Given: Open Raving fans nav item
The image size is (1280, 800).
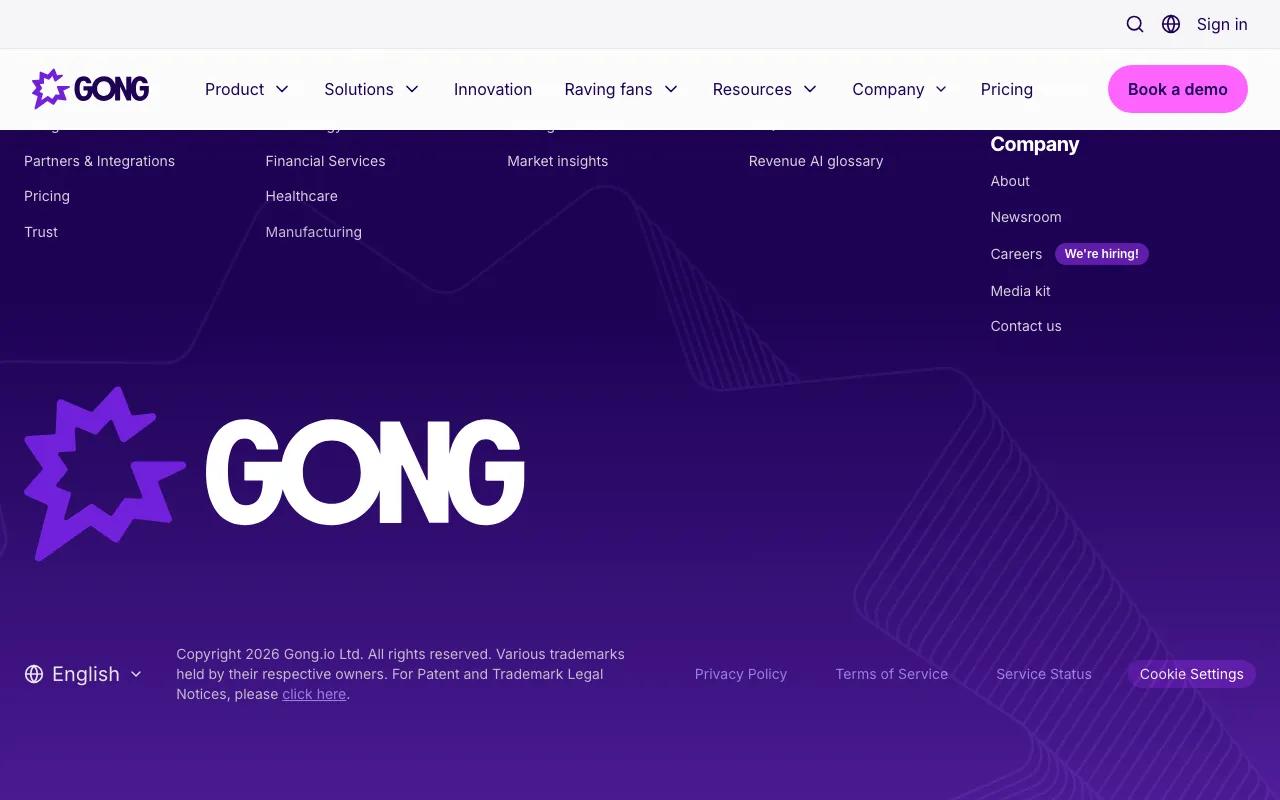Looking at the screenshot, I should coord(608,89).
